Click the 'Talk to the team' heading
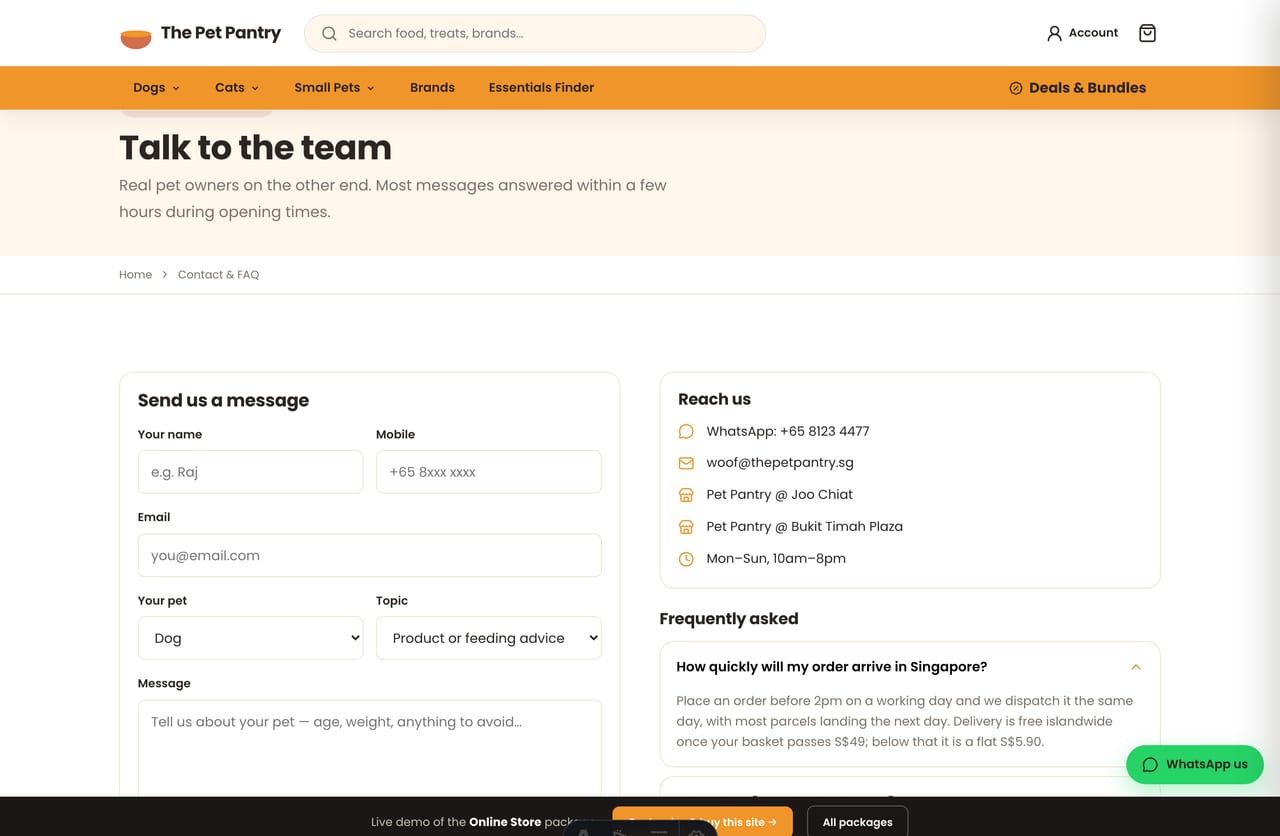The height and width of the screenshot is (836, 1280). click(255, 148)
